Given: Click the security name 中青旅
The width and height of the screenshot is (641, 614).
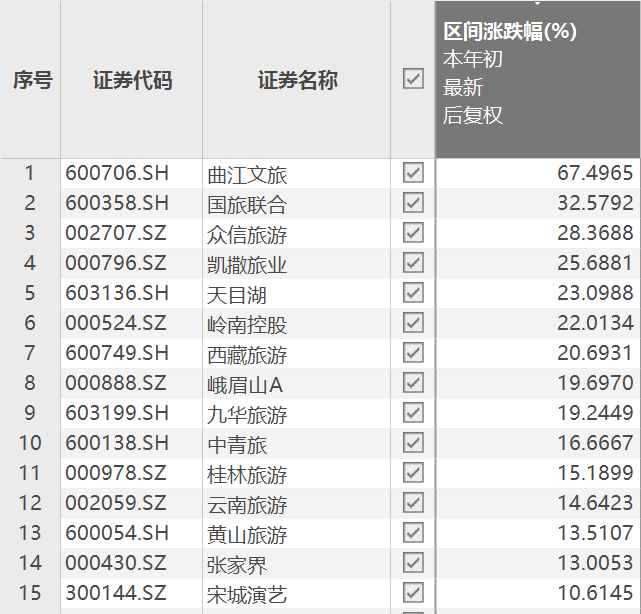Looking at the screenshot, I should coord(237,445).
